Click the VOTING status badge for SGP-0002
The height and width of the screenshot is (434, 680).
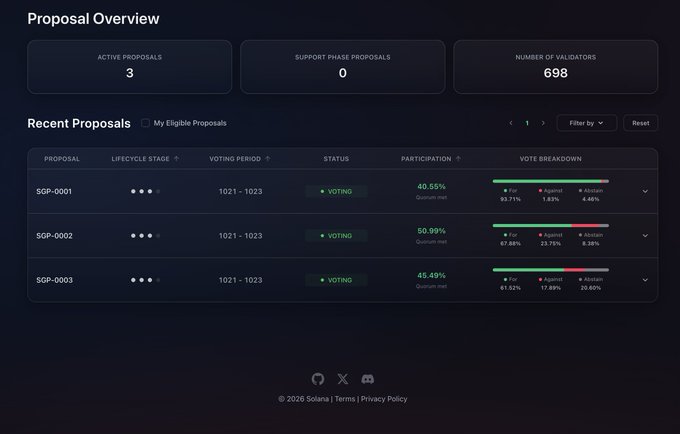click(336, 235)
